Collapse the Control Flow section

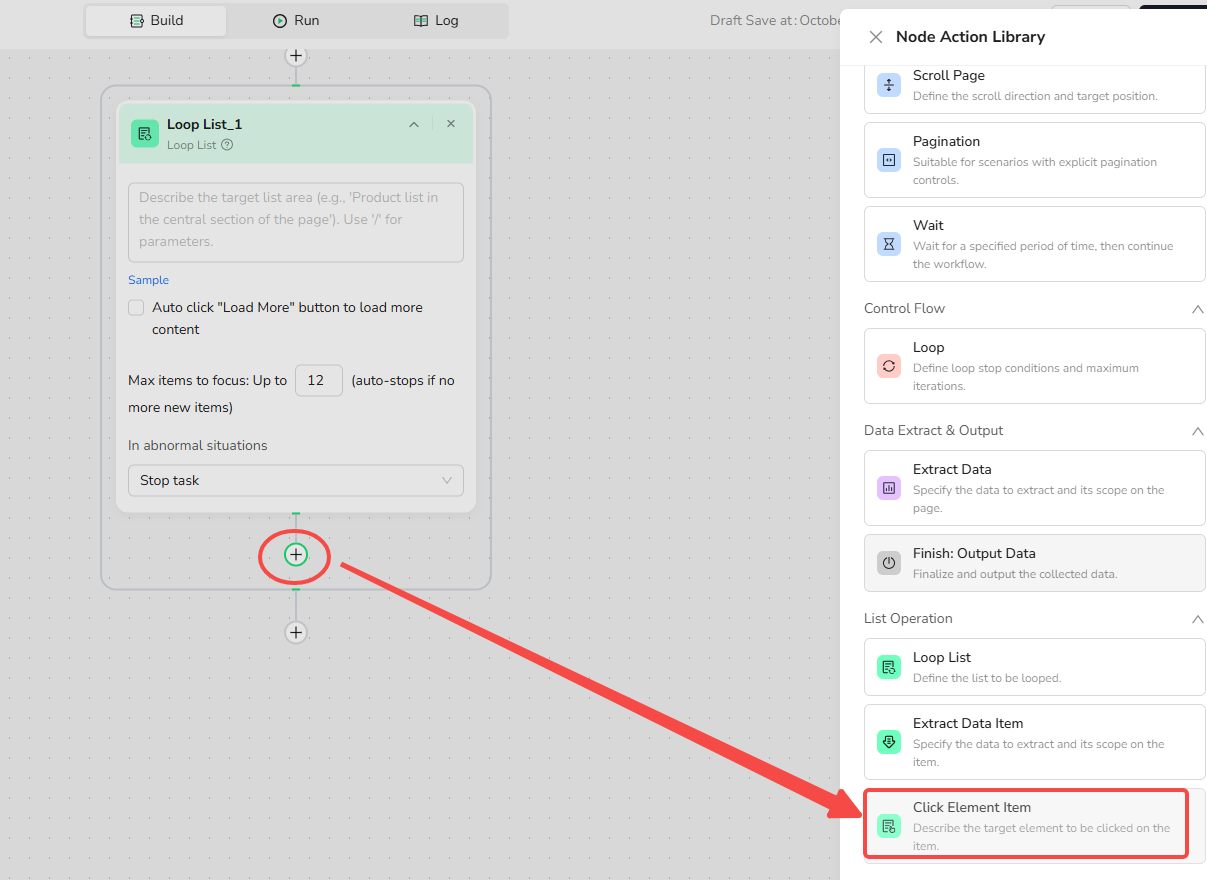point(1197,309)
